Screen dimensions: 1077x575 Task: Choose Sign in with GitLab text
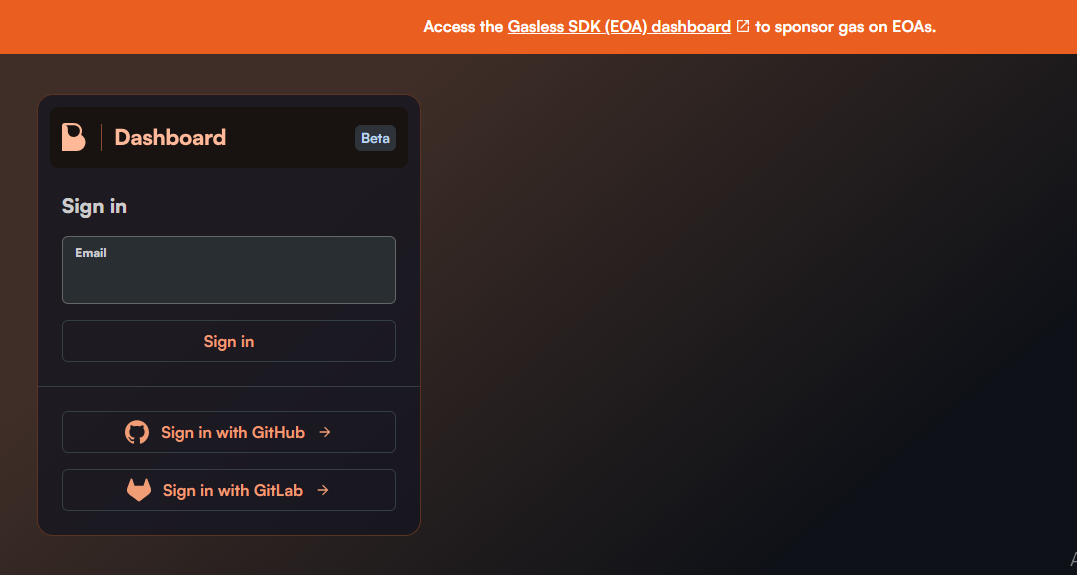233,491
